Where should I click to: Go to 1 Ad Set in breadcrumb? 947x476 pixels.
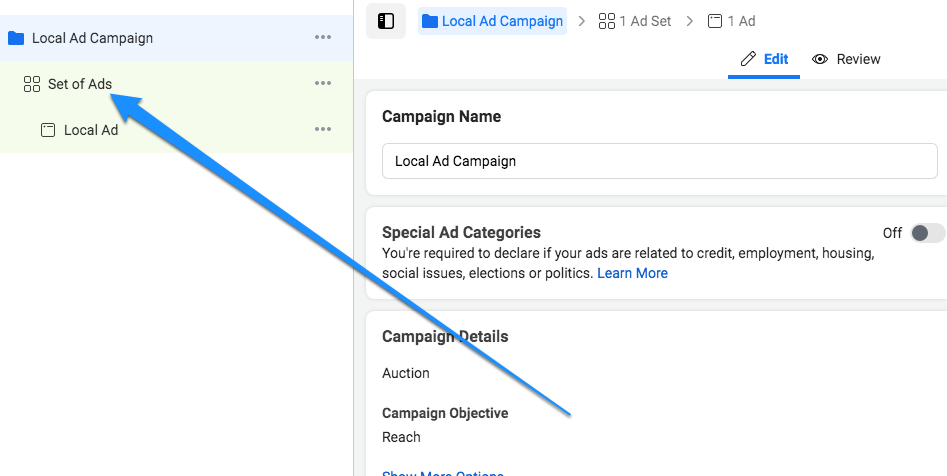click(x=635, y=21)
